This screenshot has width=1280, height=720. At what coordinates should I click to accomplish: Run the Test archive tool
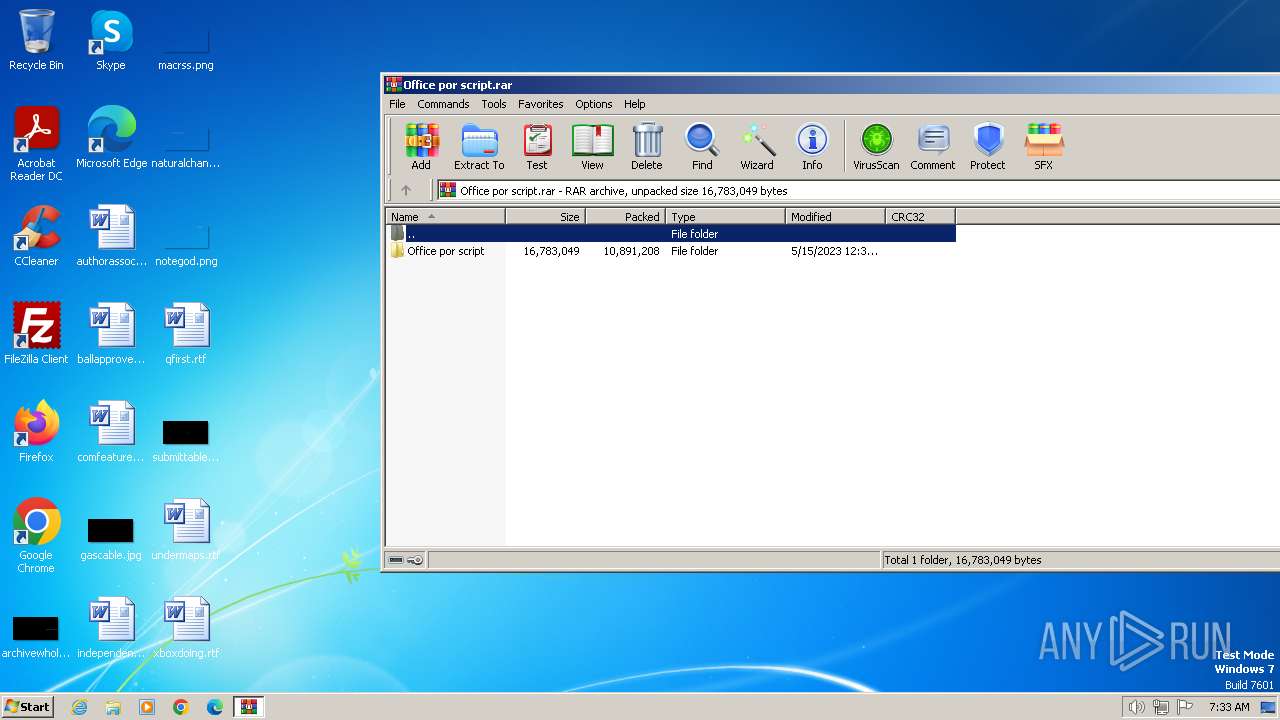[537, 147]
